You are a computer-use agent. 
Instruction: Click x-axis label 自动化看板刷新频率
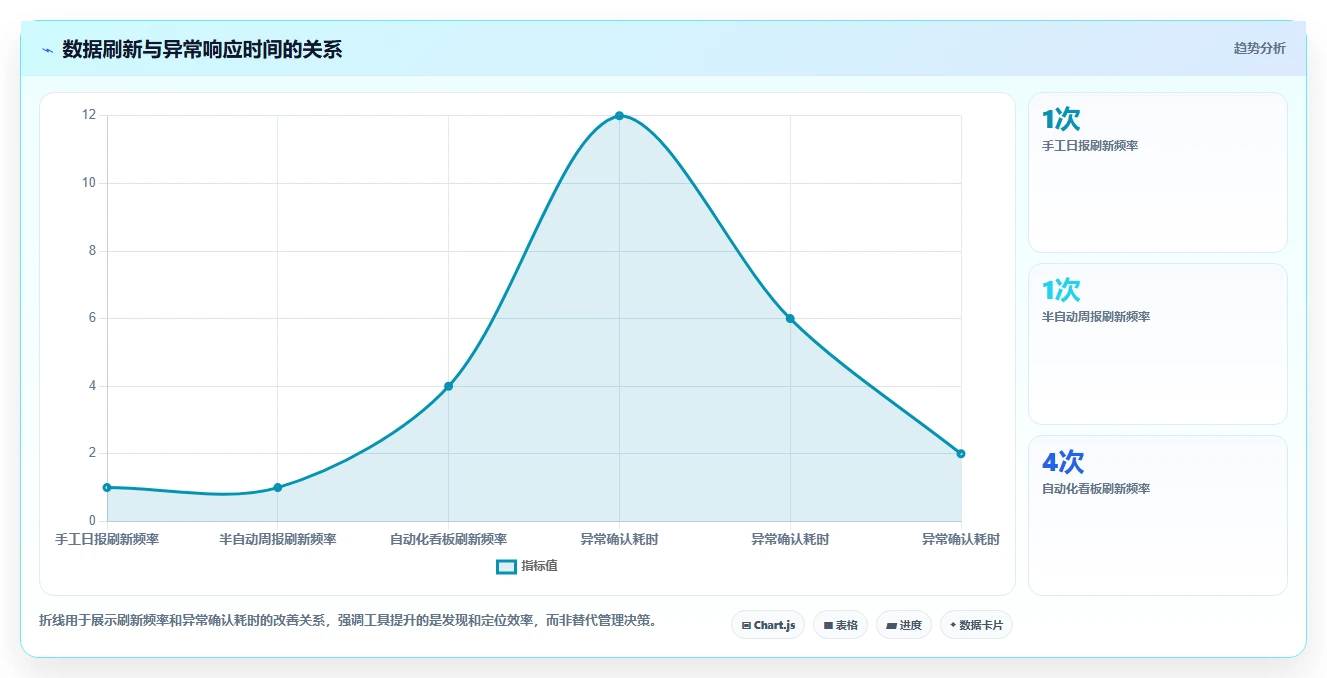click(x=448, y=539)
